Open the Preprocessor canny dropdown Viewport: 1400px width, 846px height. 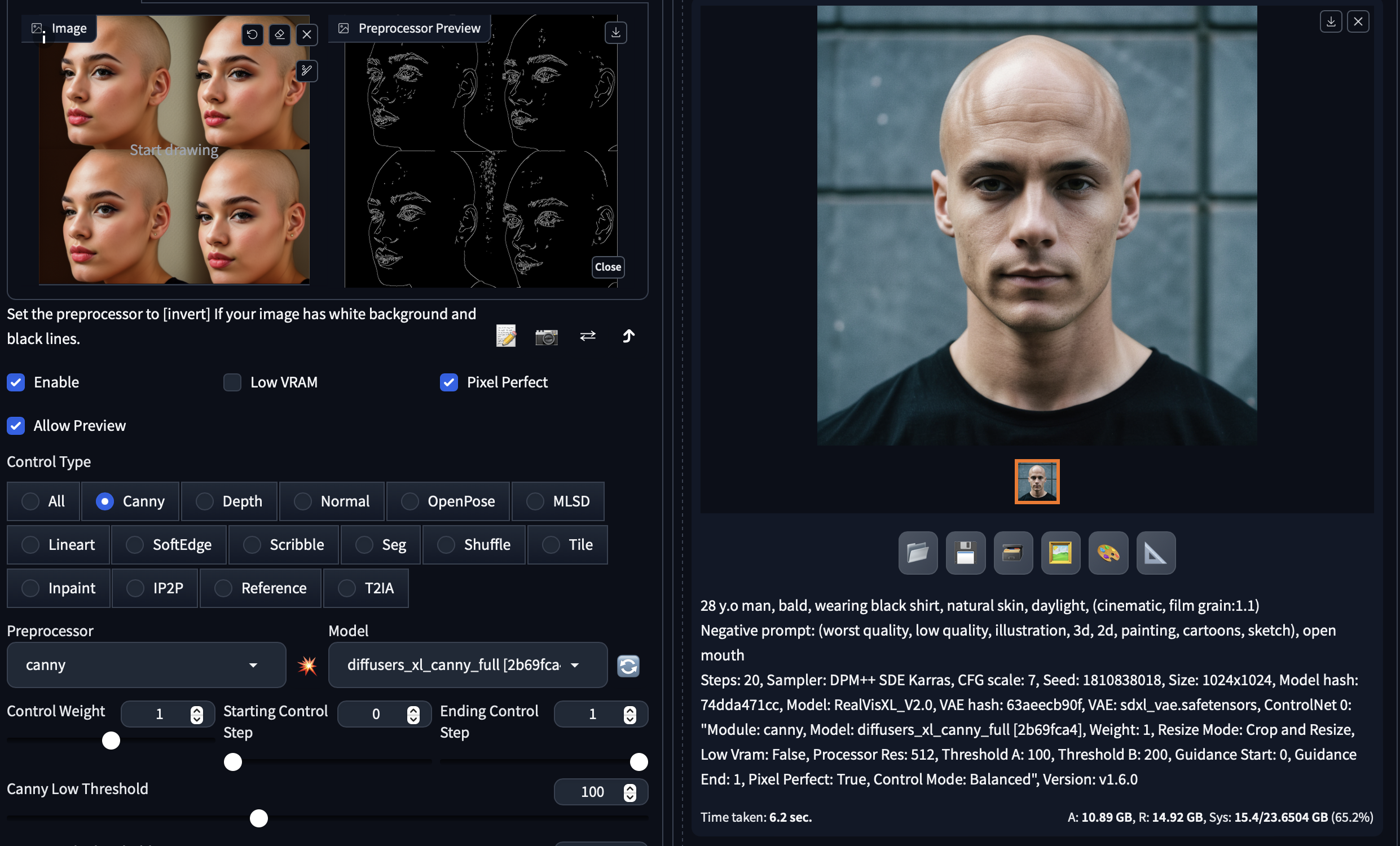tap(146, 665)
